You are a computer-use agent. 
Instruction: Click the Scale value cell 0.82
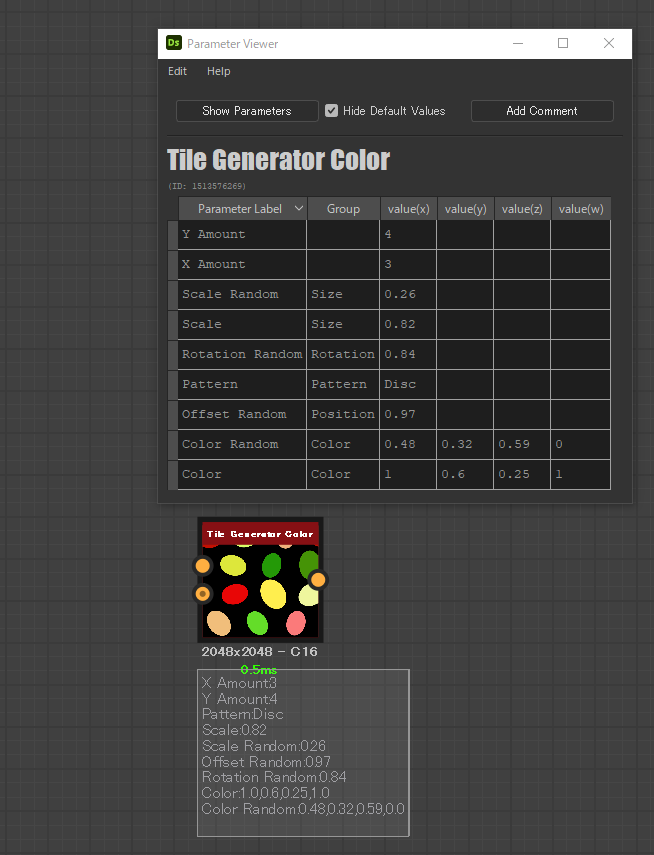(407, 324)
